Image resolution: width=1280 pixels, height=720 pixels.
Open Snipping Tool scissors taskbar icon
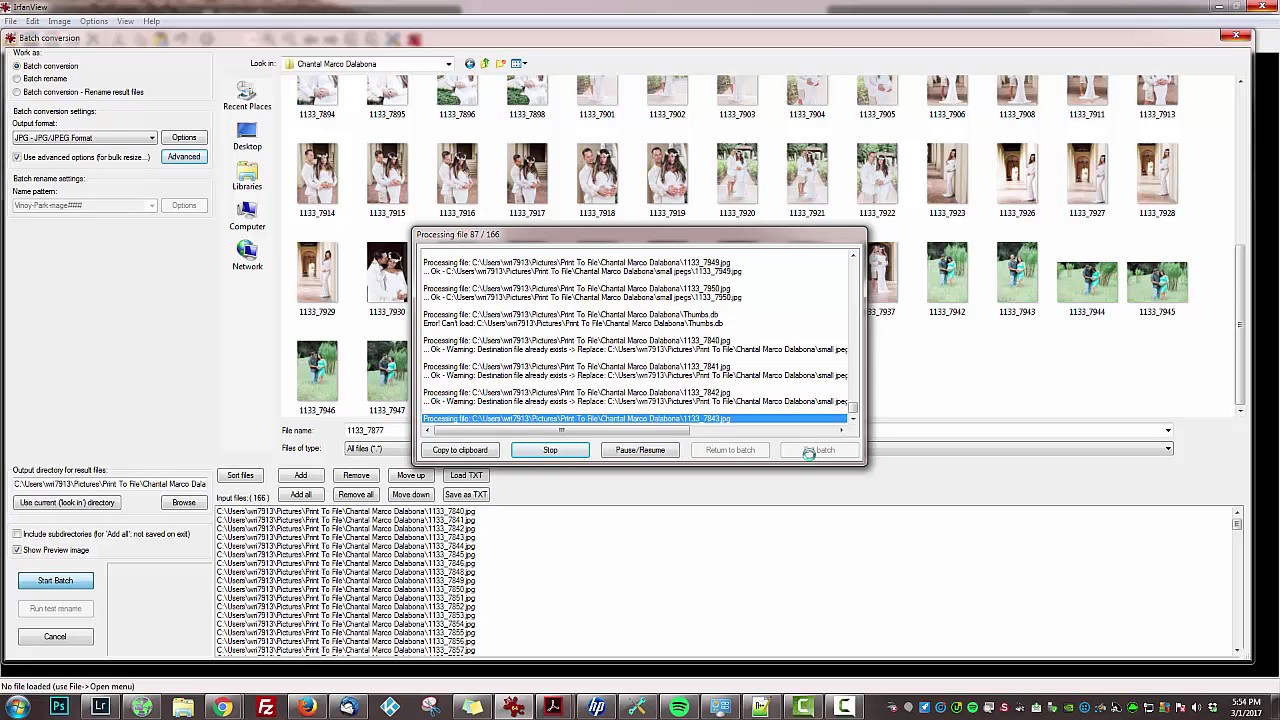click(x=431, y=708)
